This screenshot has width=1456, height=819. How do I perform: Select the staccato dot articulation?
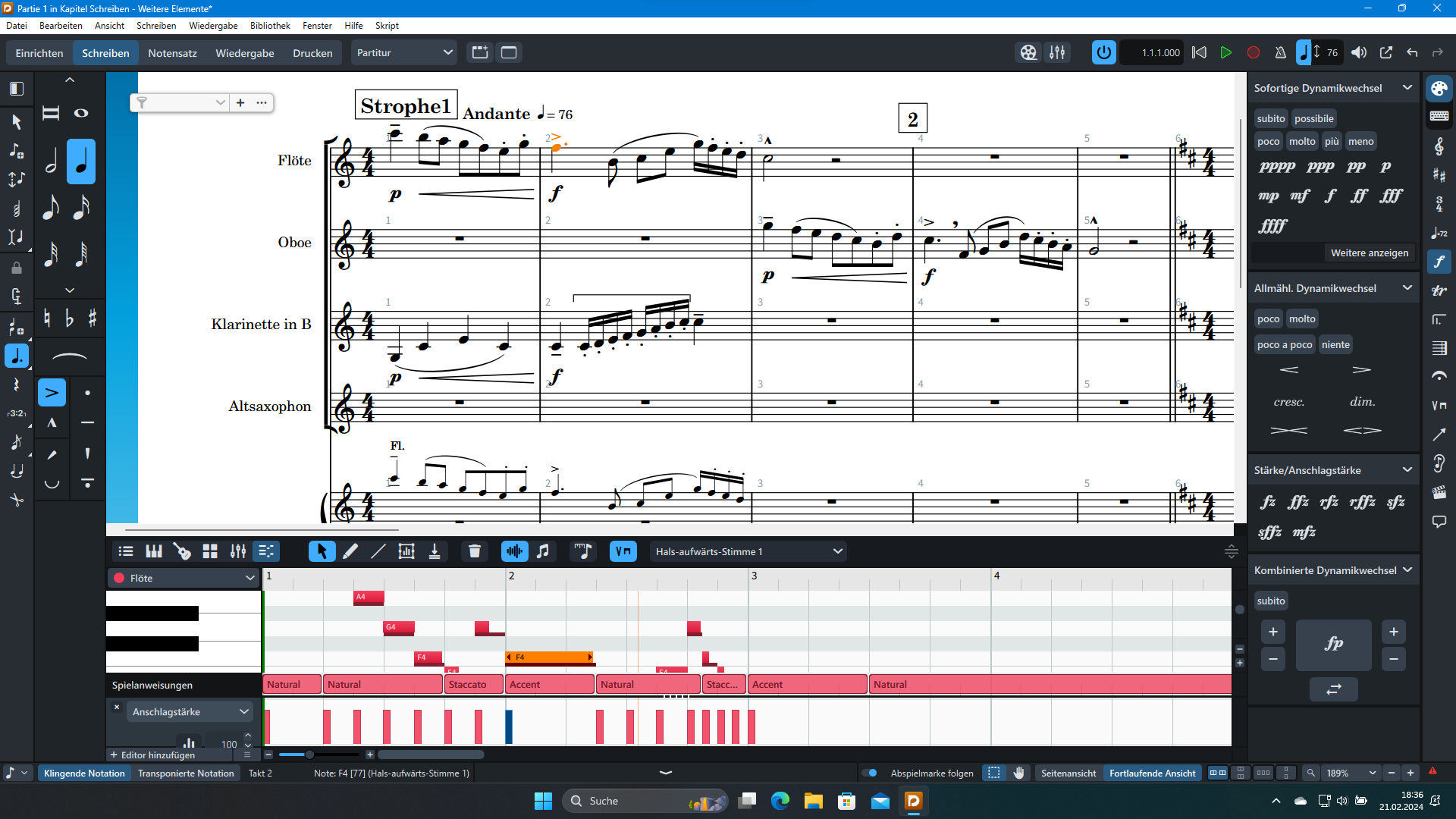click(x=88, y=393)
